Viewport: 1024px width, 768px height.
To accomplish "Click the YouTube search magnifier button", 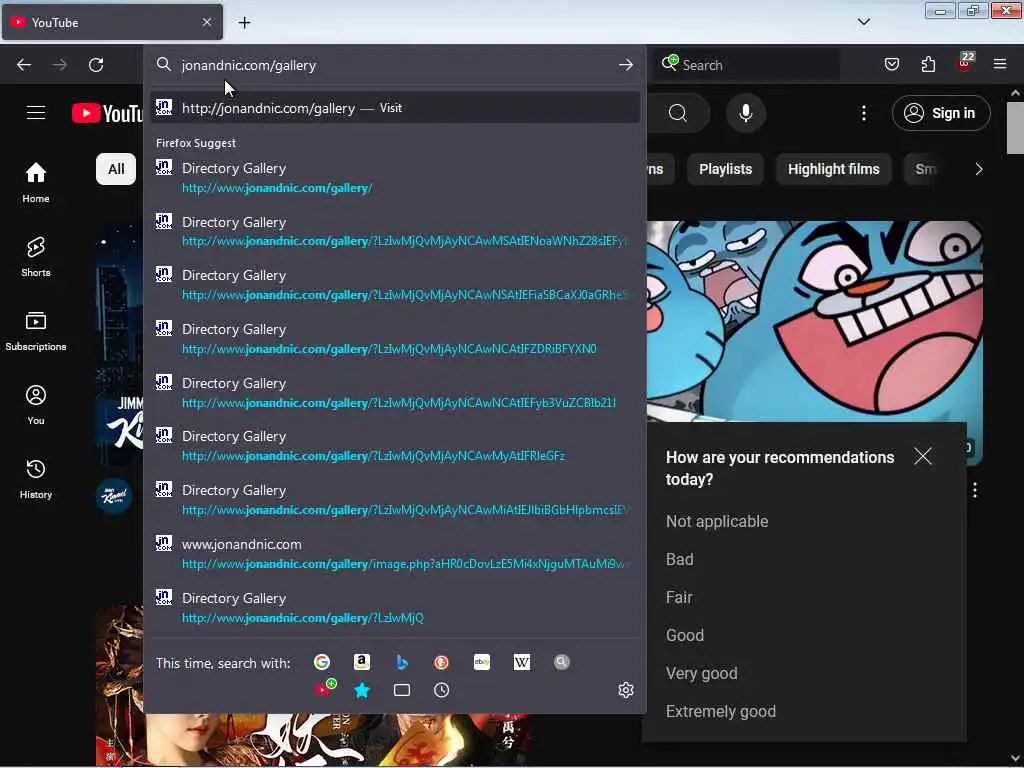I will coord(678,113).
